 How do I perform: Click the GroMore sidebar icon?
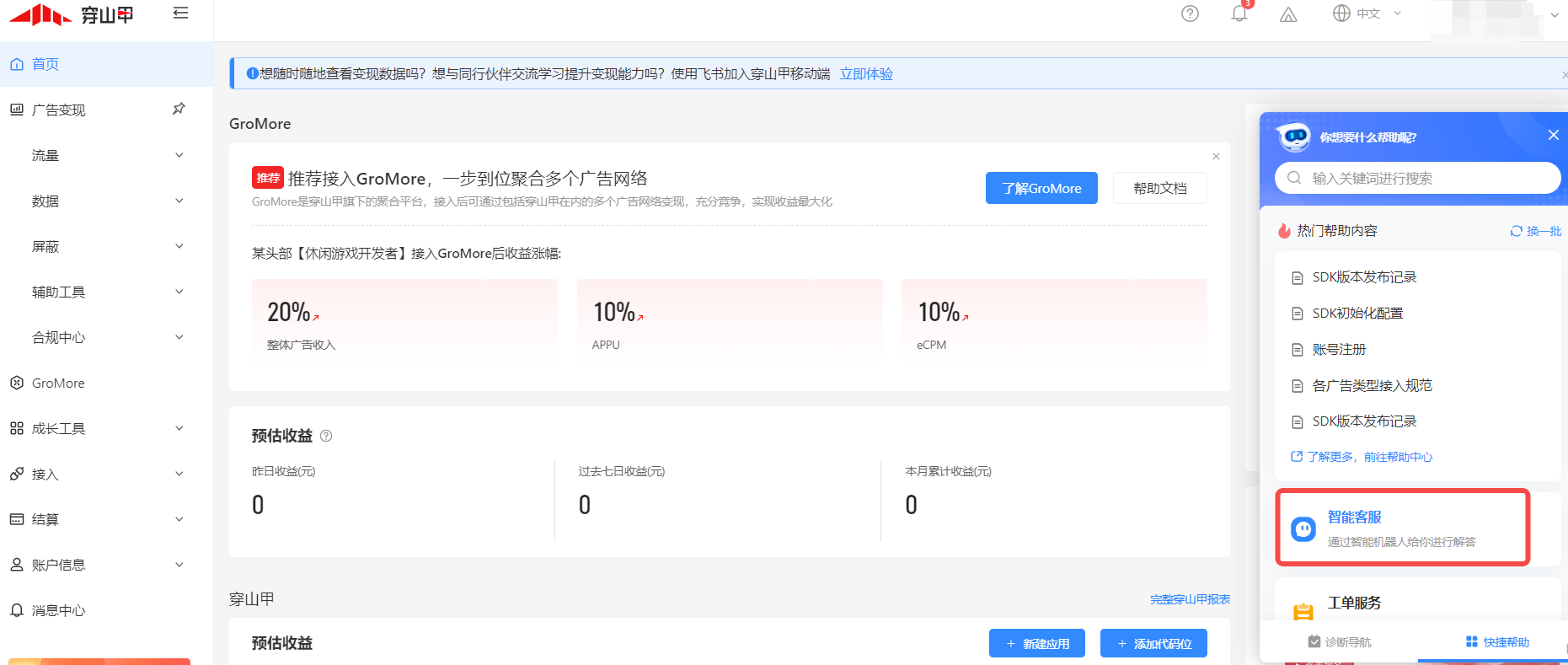click(17, 383)
